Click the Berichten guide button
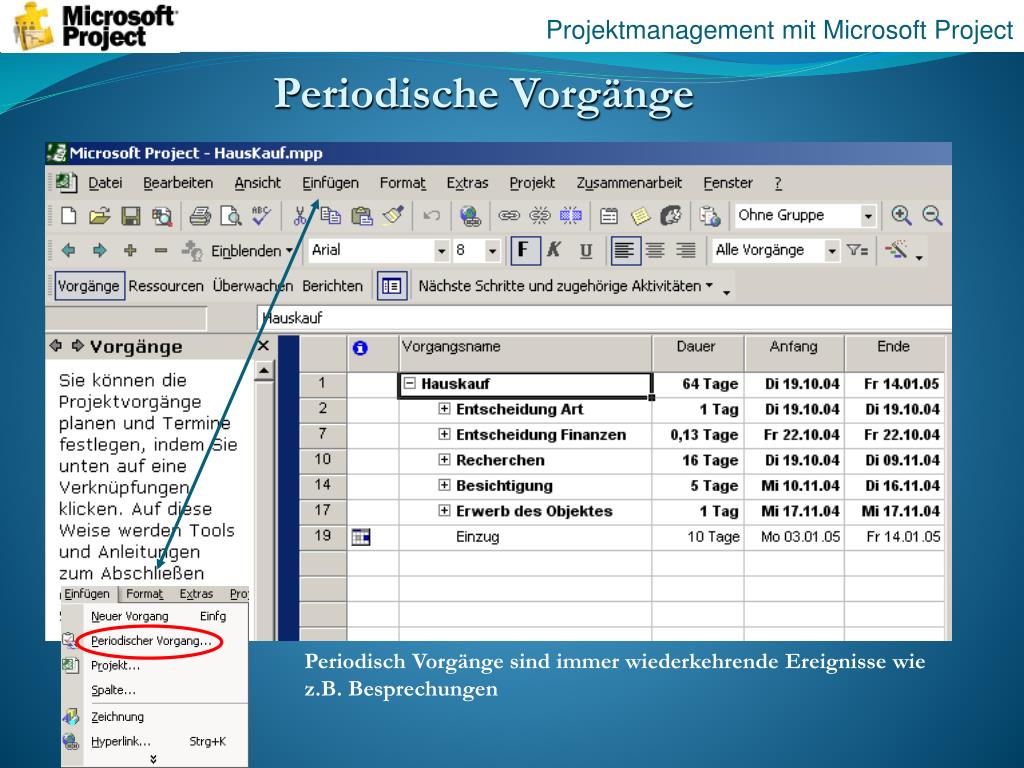Image resolution: width=1024 pixels, height=768 pixels. pyautogui.click(x=332, y=286)
